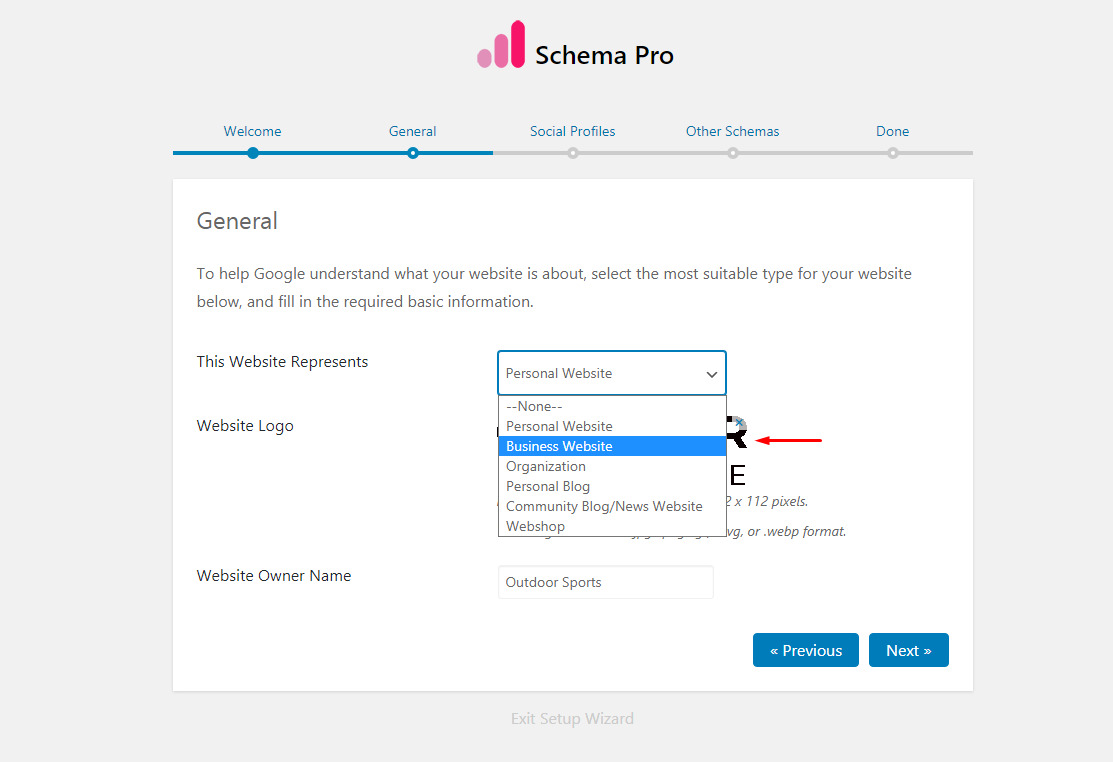Click the Other Schemas step circle
Viewport: 1113px width, 762px height.
732,153
